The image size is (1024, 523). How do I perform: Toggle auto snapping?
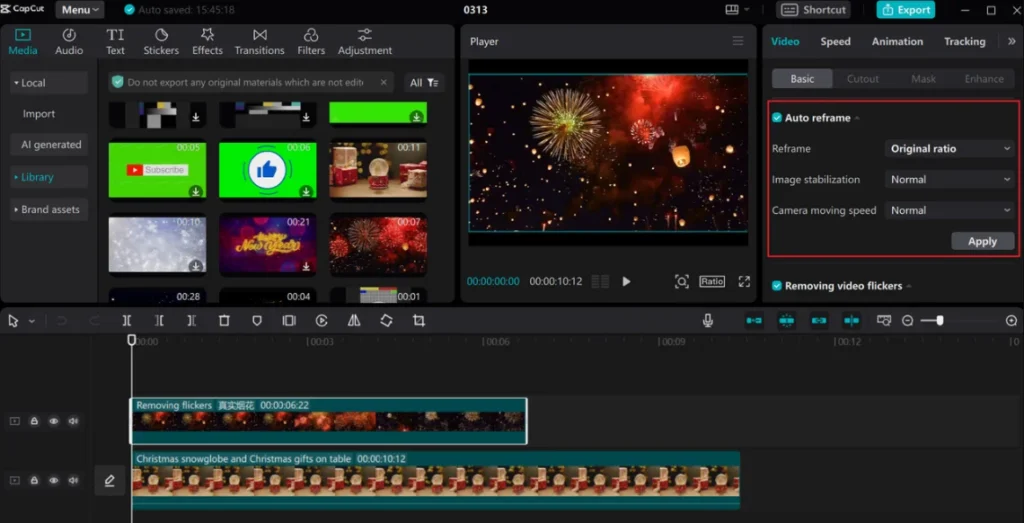786,321
